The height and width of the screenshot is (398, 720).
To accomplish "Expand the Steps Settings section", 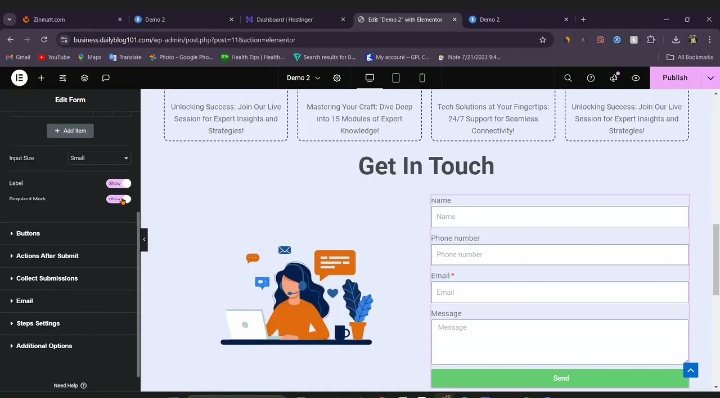I will pyautogui.click(x=69, y=323).
